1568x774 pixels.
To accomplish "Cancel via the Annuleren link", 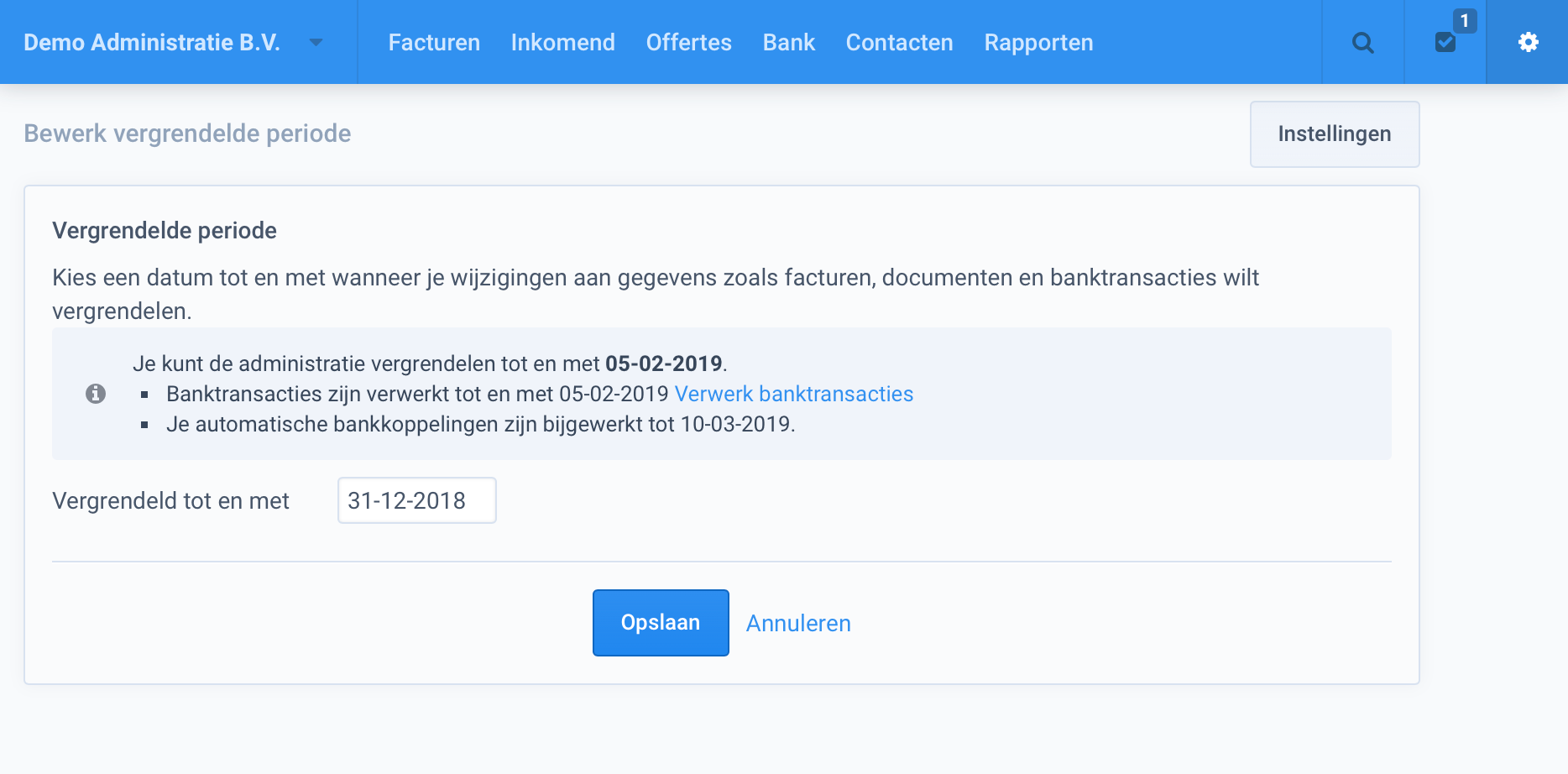I will click(797, 623).
